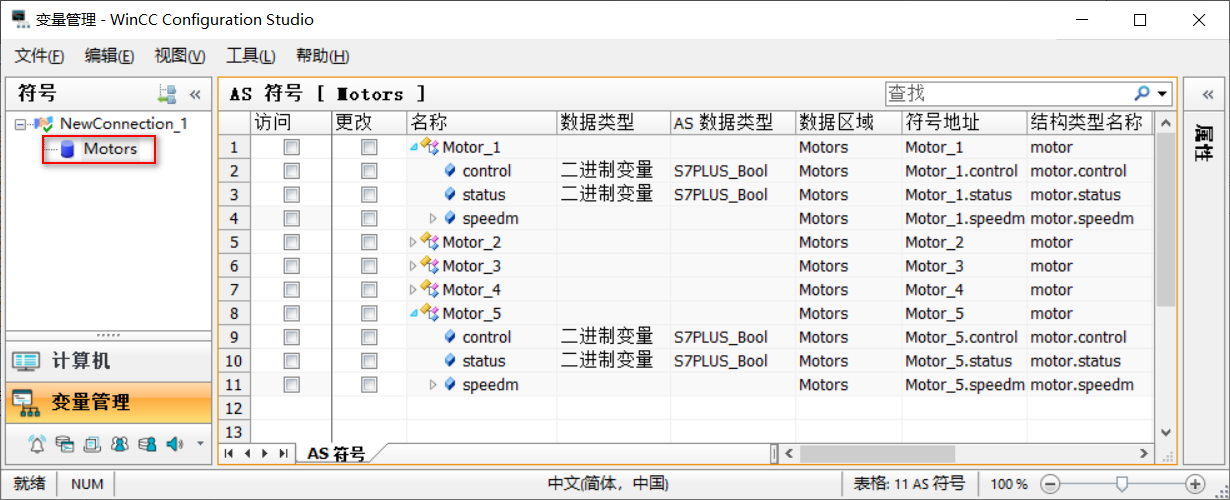1230x500 pixels.
Task: Open the 文件(F) menu
Action: (x=40, y=56)
